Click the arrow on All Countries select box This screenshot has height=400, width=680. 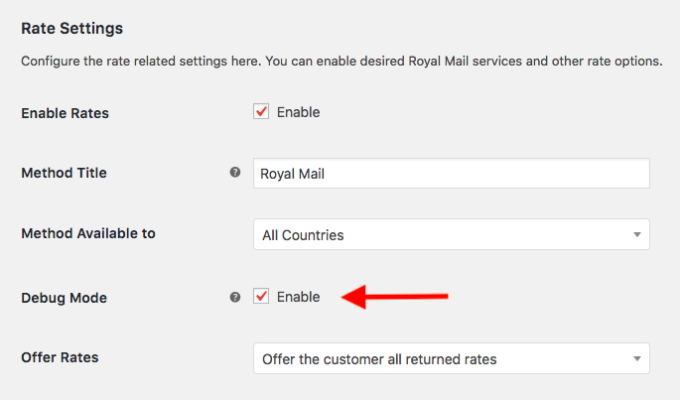tap(637, 235)
